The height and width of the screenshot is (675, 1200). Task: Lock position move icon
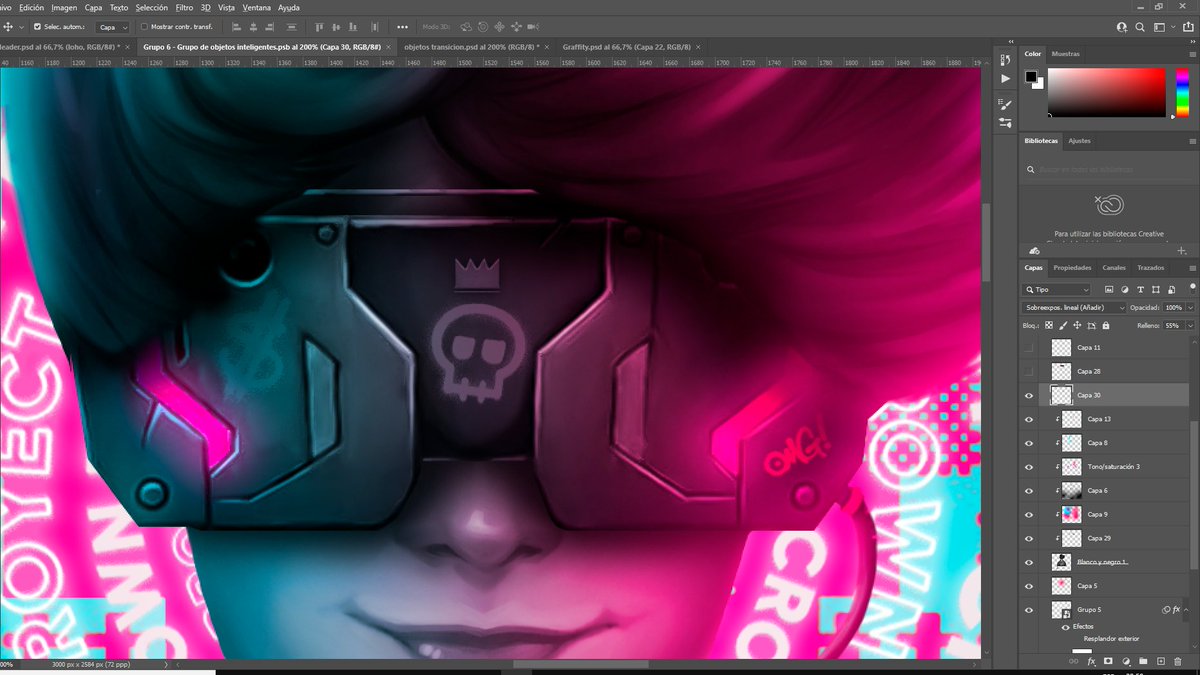[x=1077, y=325]
